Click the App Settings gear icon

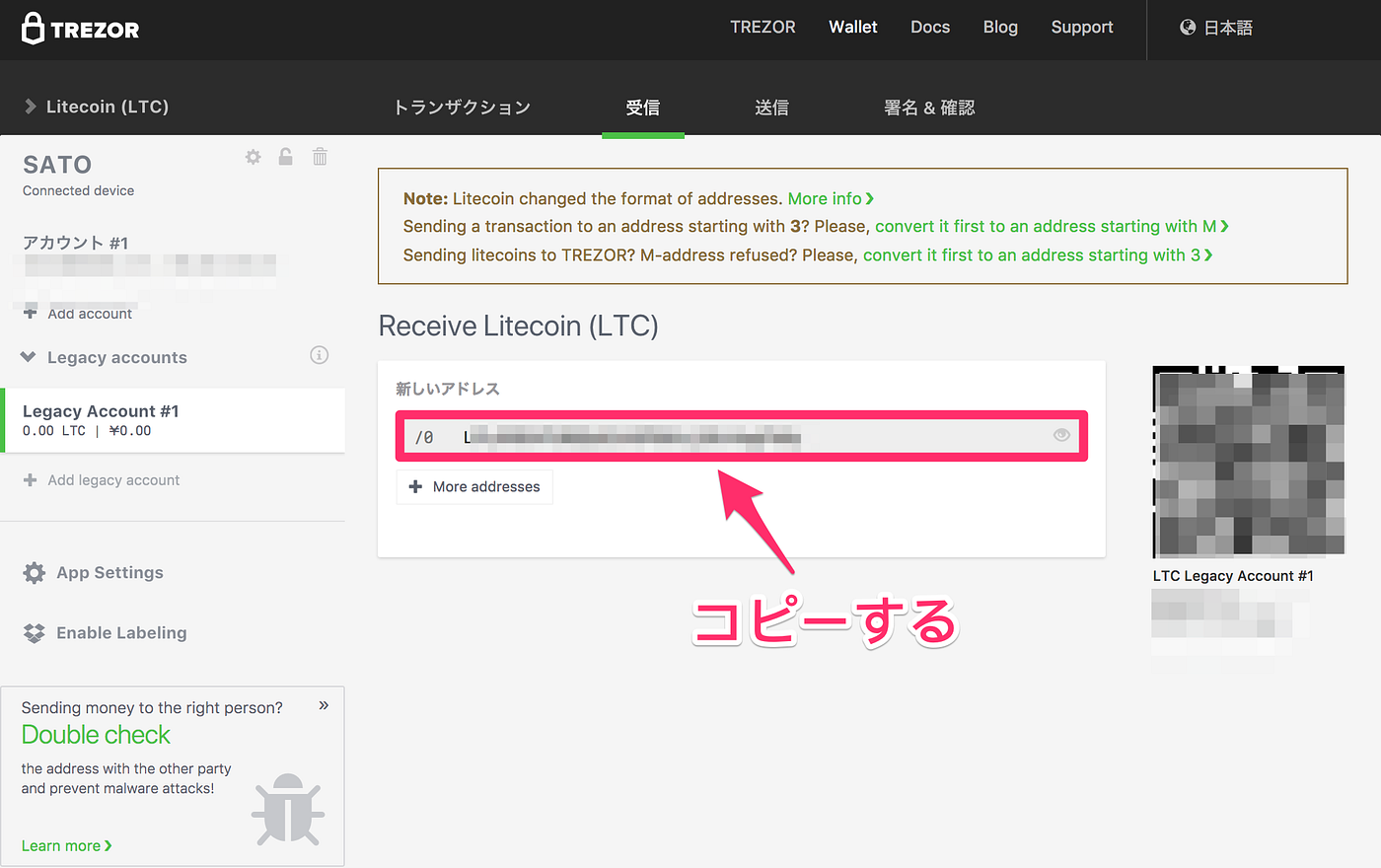35,573
